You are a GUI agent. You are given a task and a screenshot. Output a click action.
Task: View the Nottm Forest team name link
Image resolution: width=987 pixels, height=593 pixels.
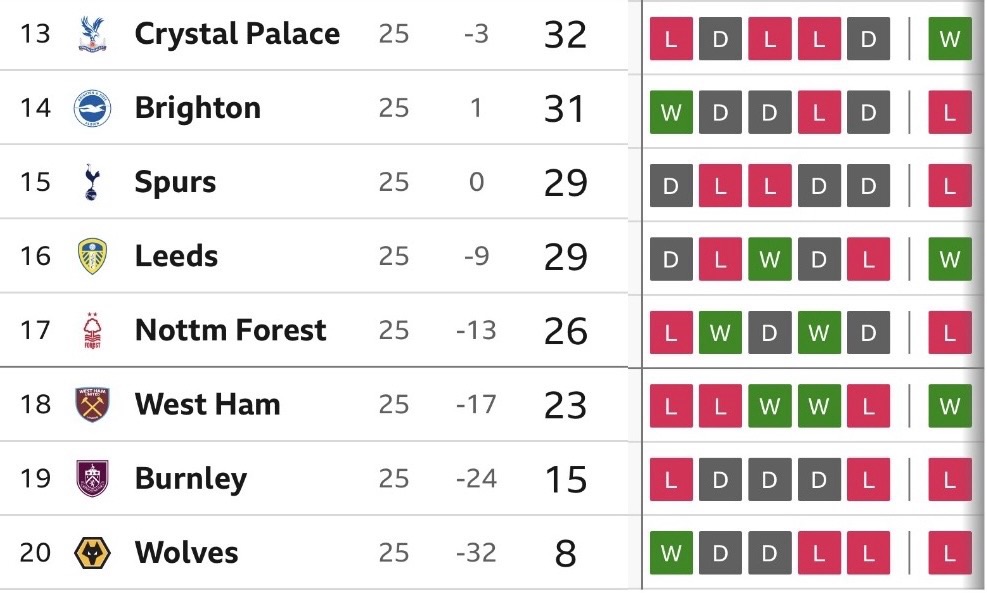click(230, 331)
